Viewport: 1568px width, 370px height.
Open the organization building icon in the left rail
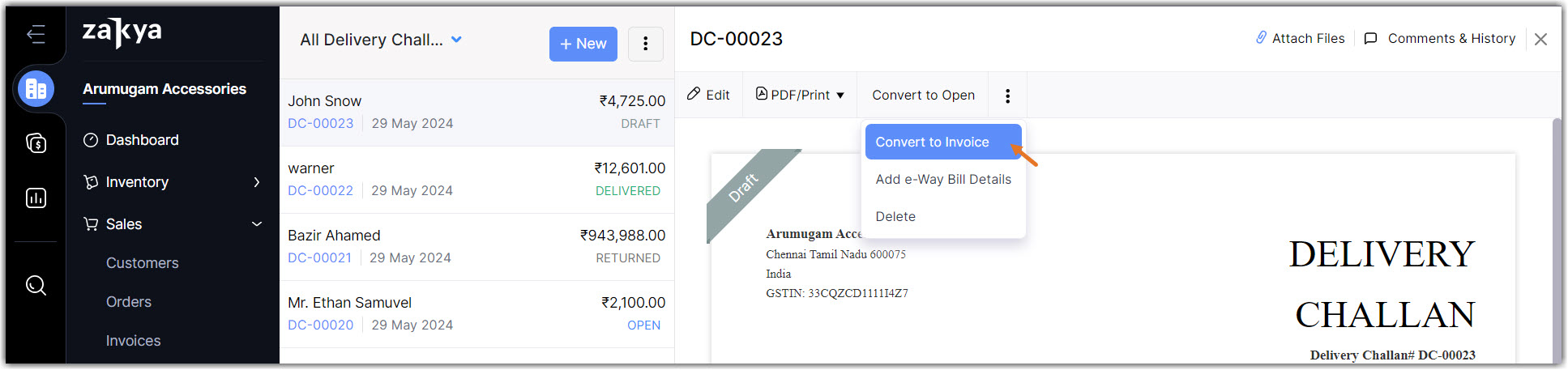coord(36,89)
